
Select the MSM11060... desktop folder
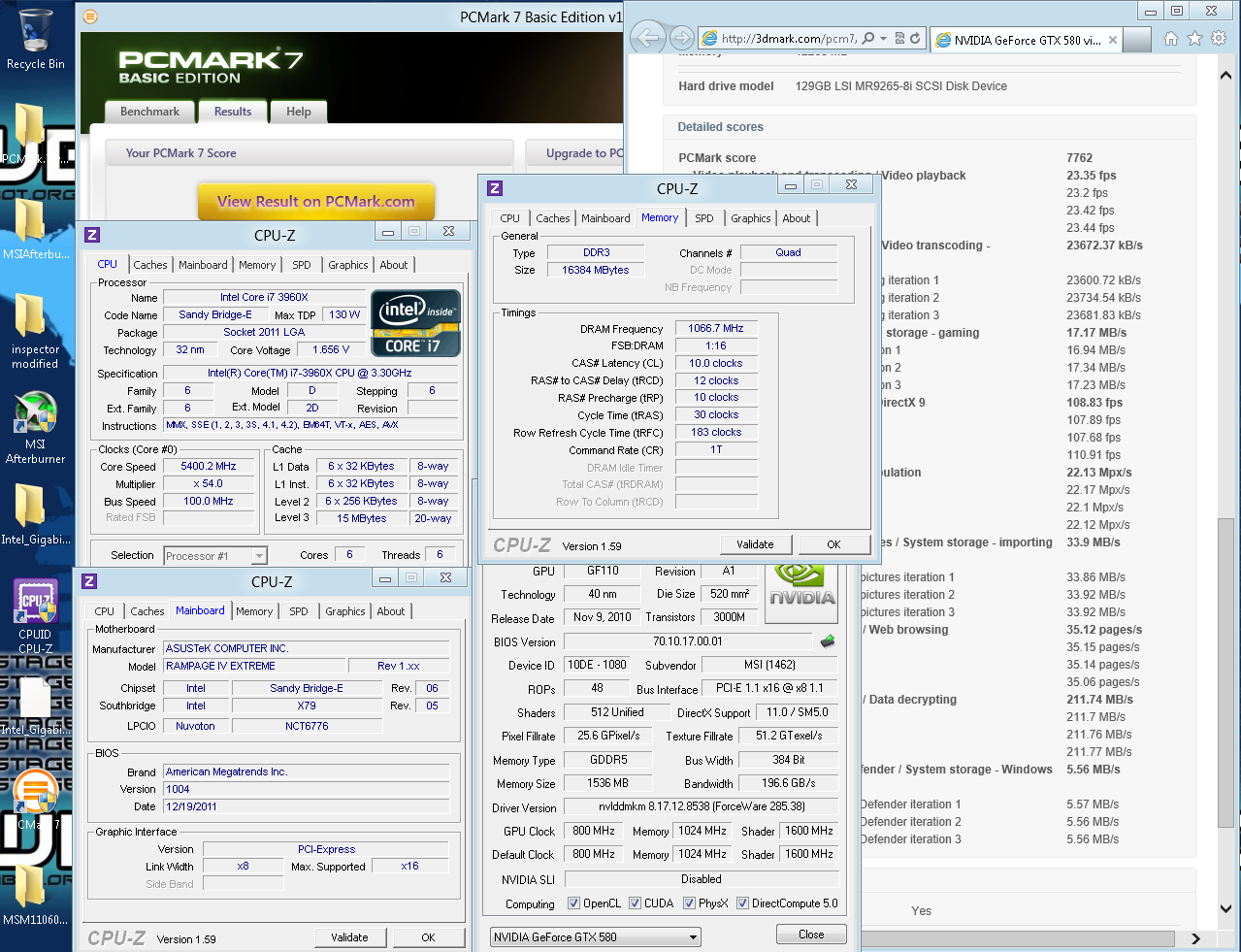(x=35, y=893)
